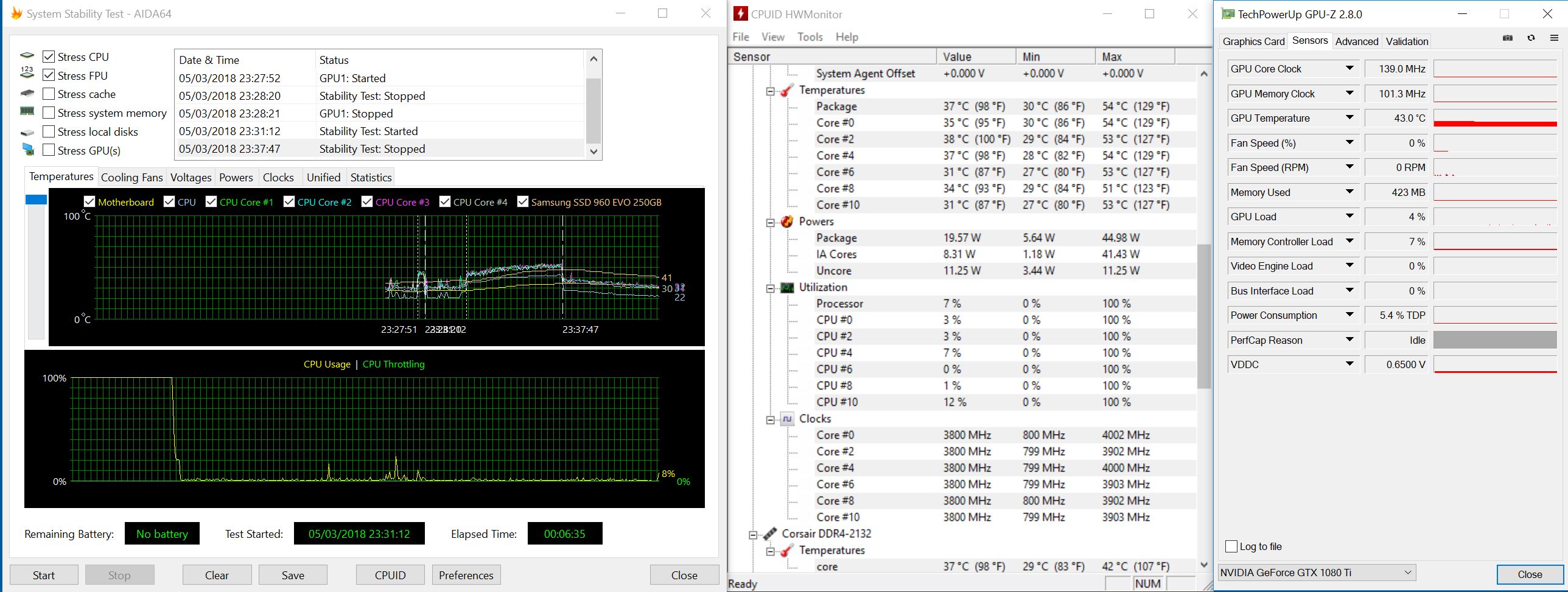Open the GPU Load sensor dropdown

coord(1349,217)
